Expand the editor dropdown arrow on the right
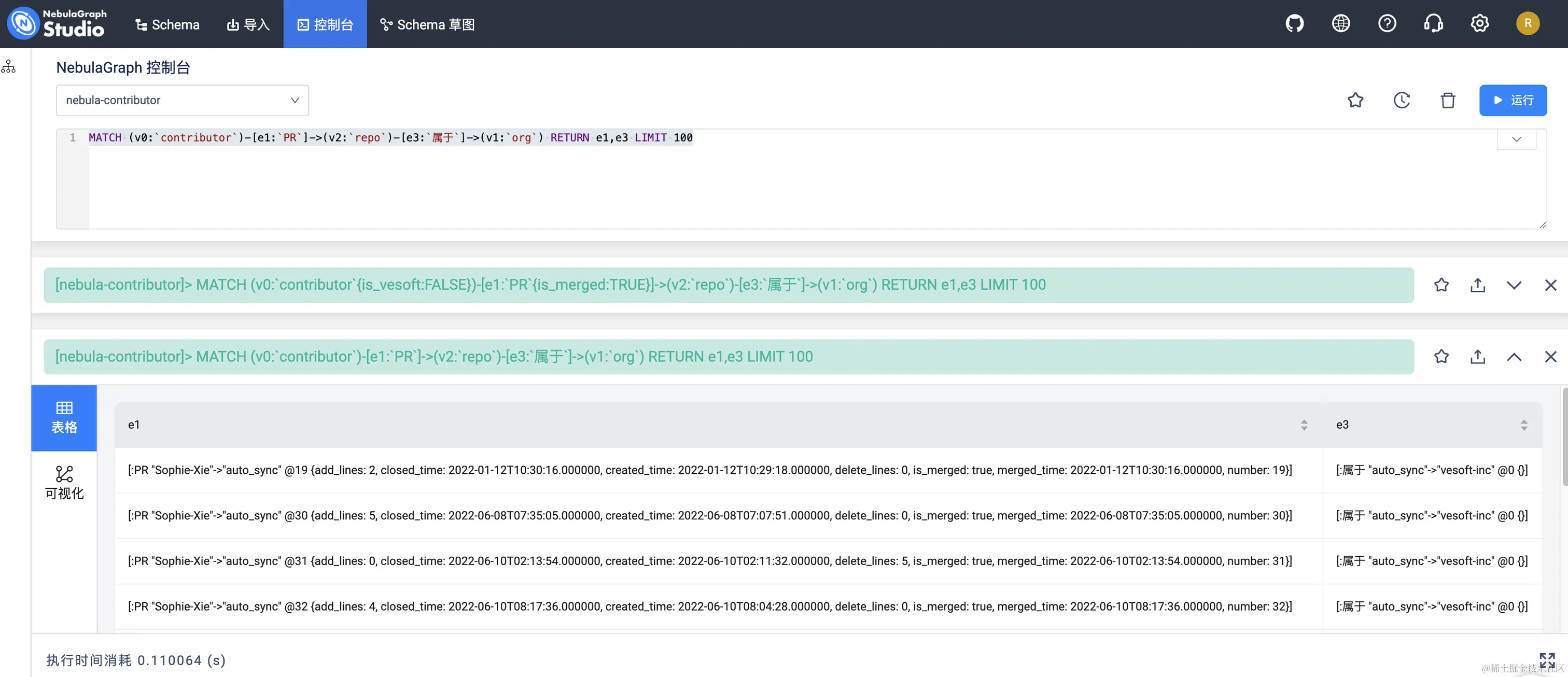This screenshot has height=677, width=1568. point(1516,139)
